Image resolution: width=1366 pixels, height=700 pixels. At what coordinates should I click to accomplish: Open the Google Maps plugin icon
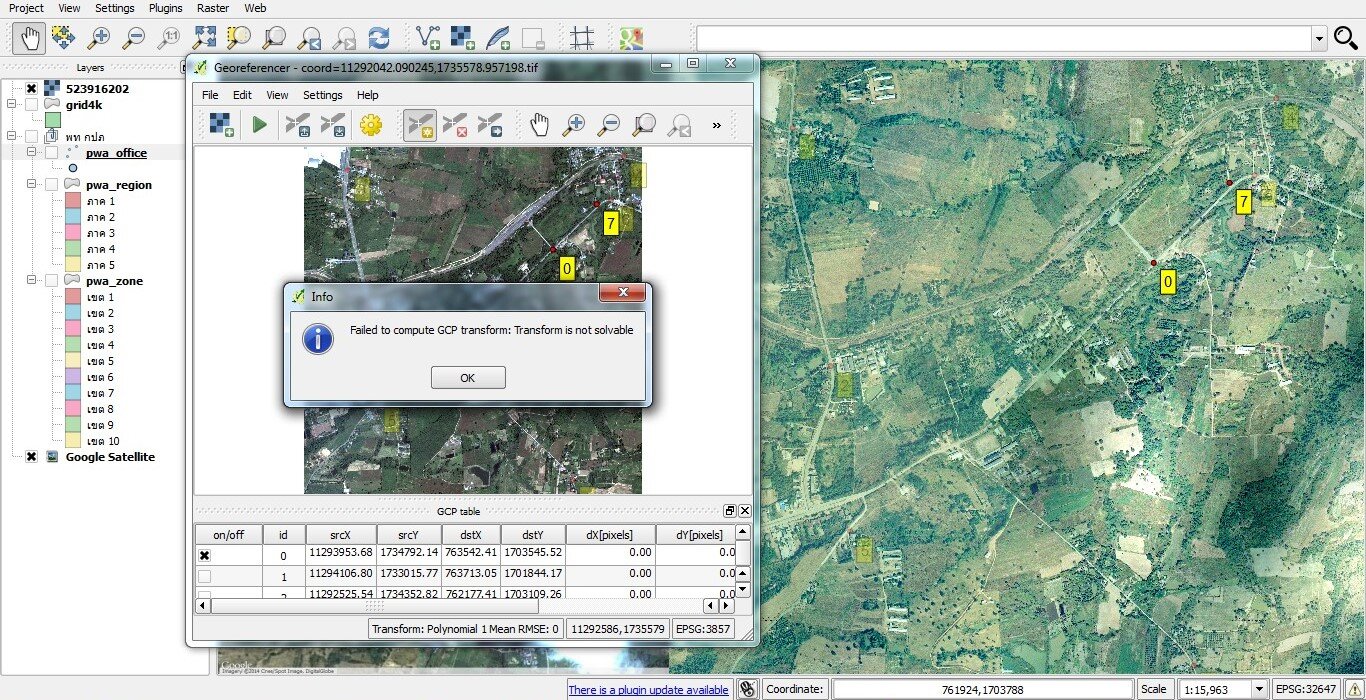(x=631, y=39)
